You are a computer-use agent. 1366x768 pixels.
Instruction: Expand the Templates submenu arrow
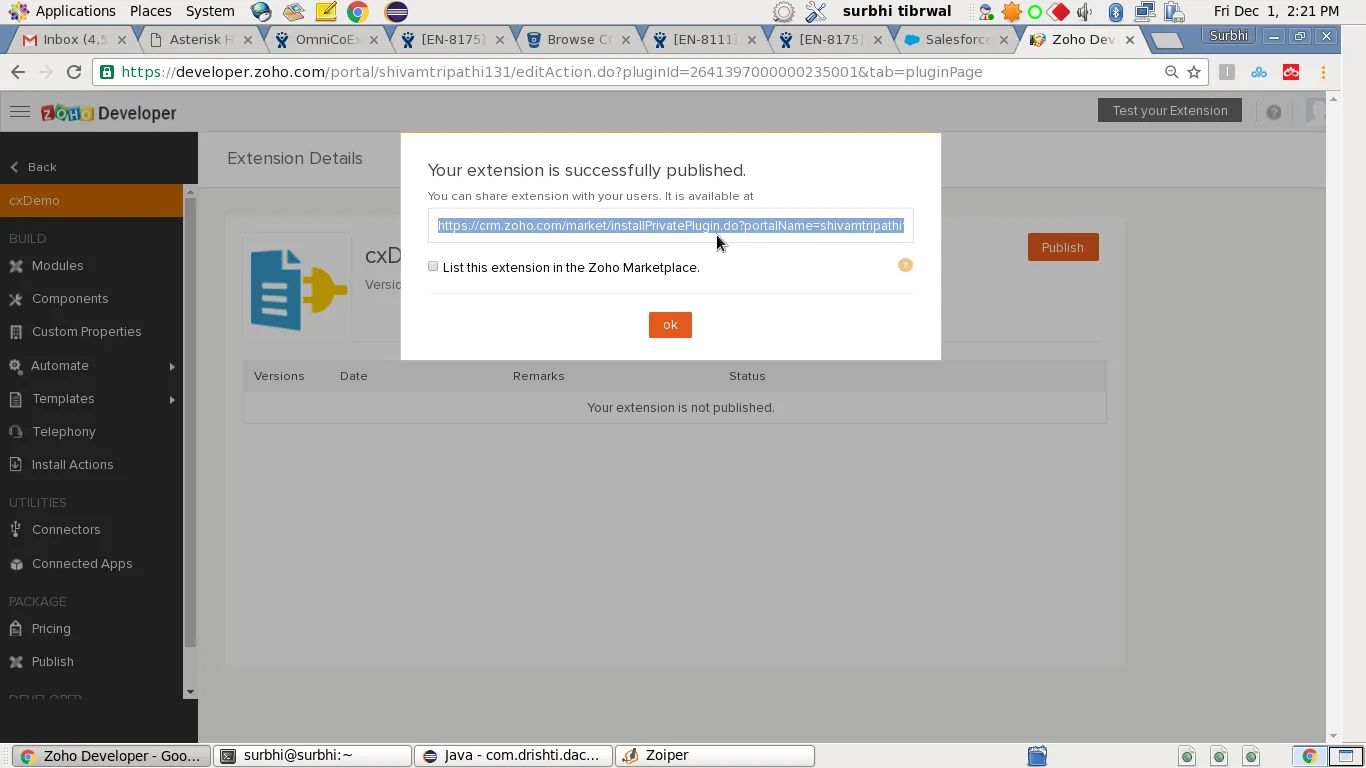tap(172, 399)
